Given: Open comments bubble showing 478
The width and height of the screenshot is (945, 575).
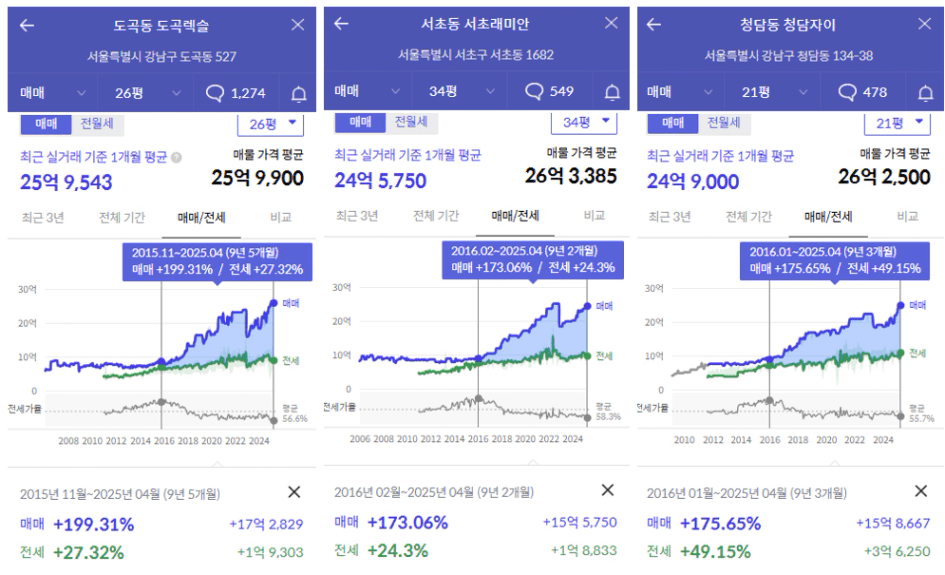Looking at the screenshot, I should tap(862, 92).
